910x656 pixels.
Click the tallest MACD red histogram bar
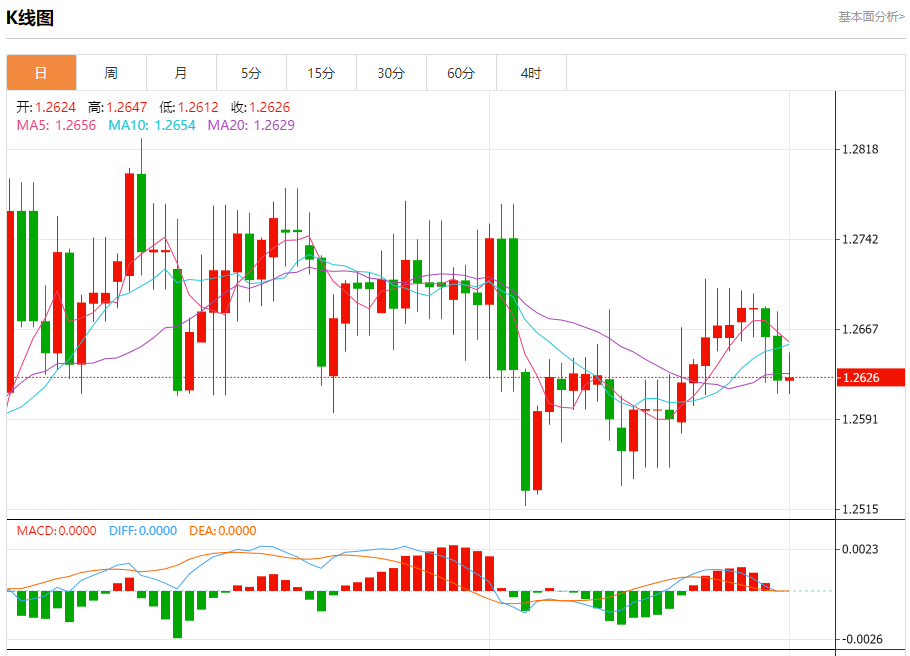(453, 568)
